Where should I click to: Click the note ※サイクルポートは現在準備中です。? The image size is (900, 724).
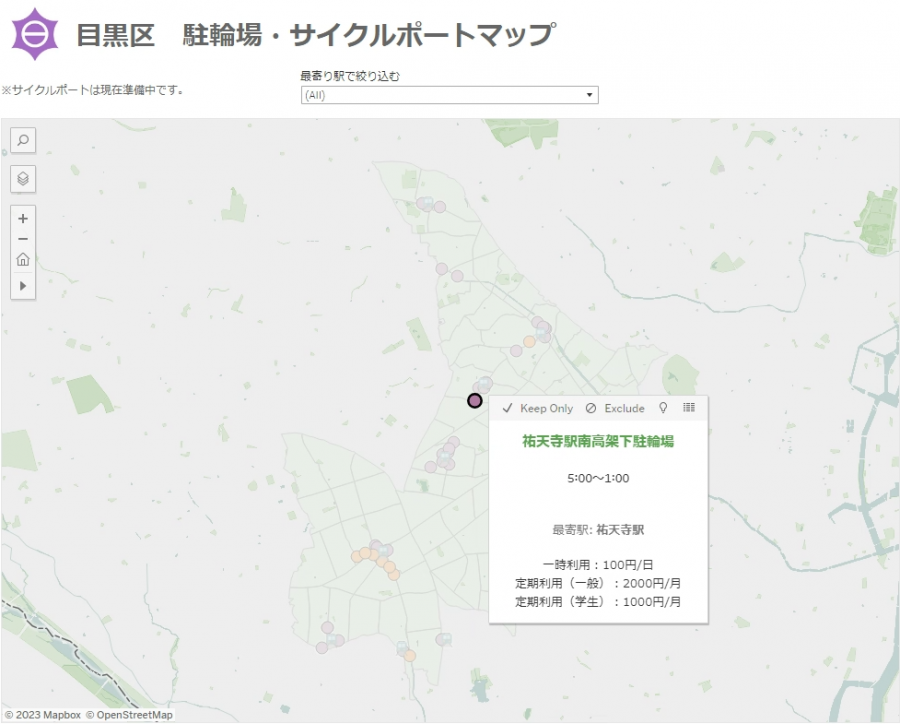click(x=93, y=90)
